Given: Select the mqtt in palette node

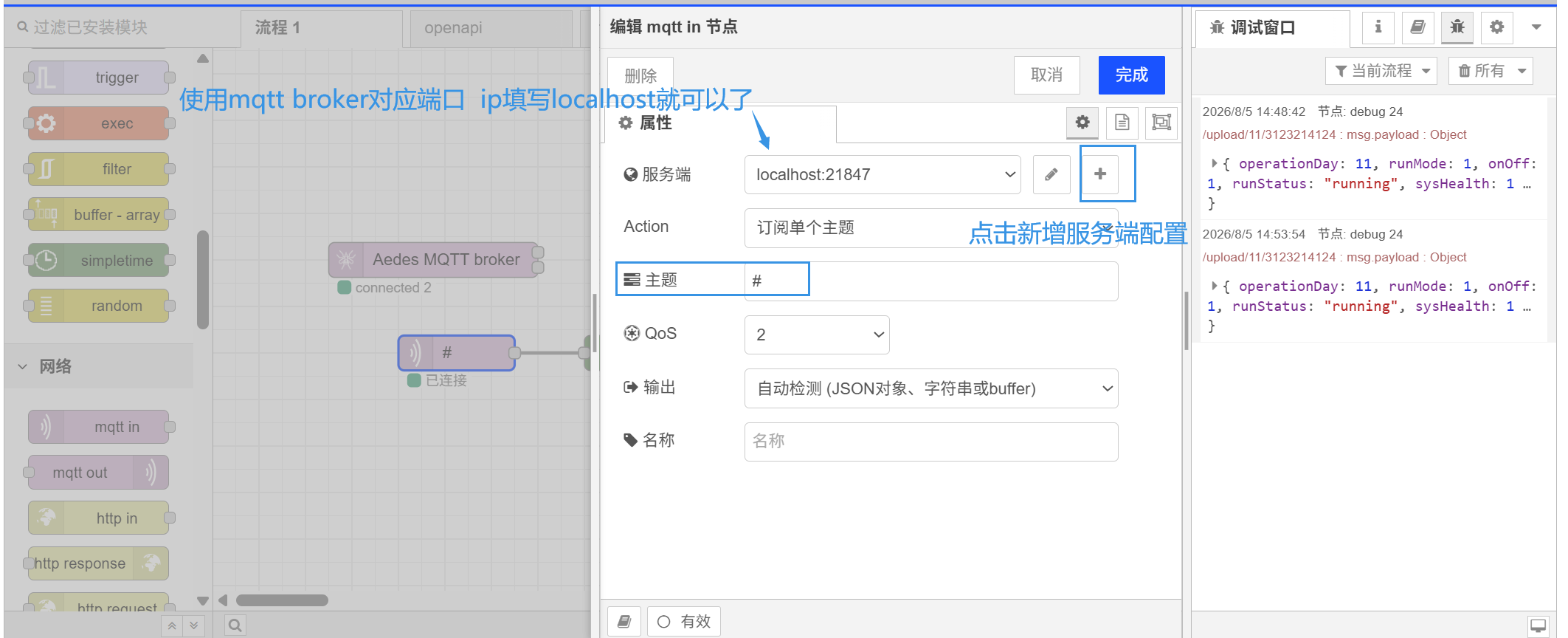Looking at the screenshot, I should point(99,427).
